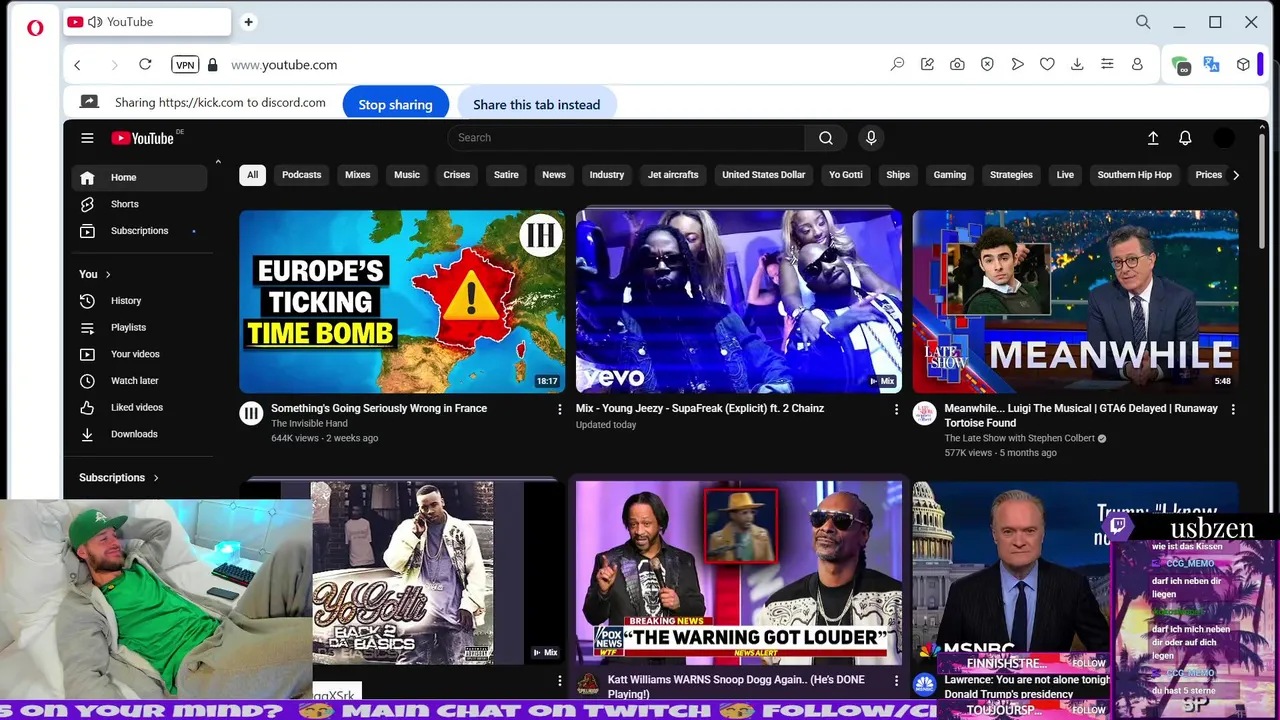Open the Meanwhile Late Show thumbnail
Screen dimensions: 1280x720
[1076, 301]
